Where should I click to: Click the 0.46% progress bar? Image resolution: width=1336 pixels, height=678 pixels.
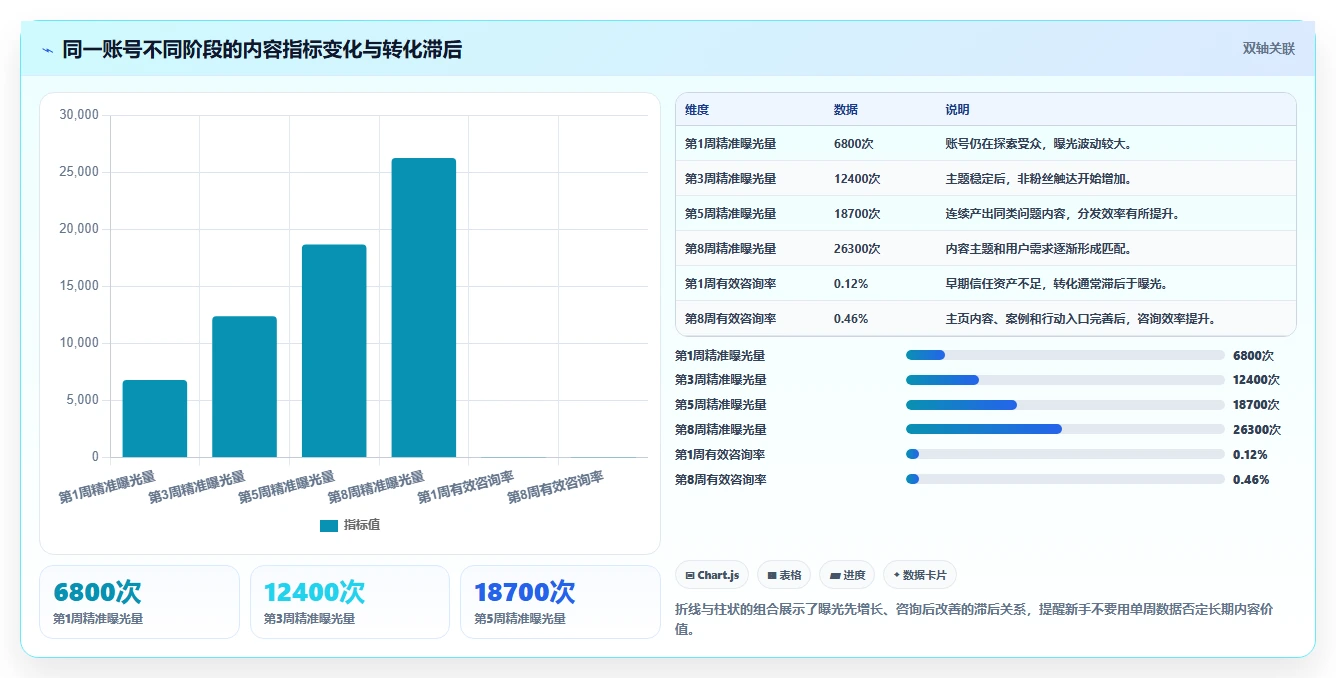(1065, 480)
